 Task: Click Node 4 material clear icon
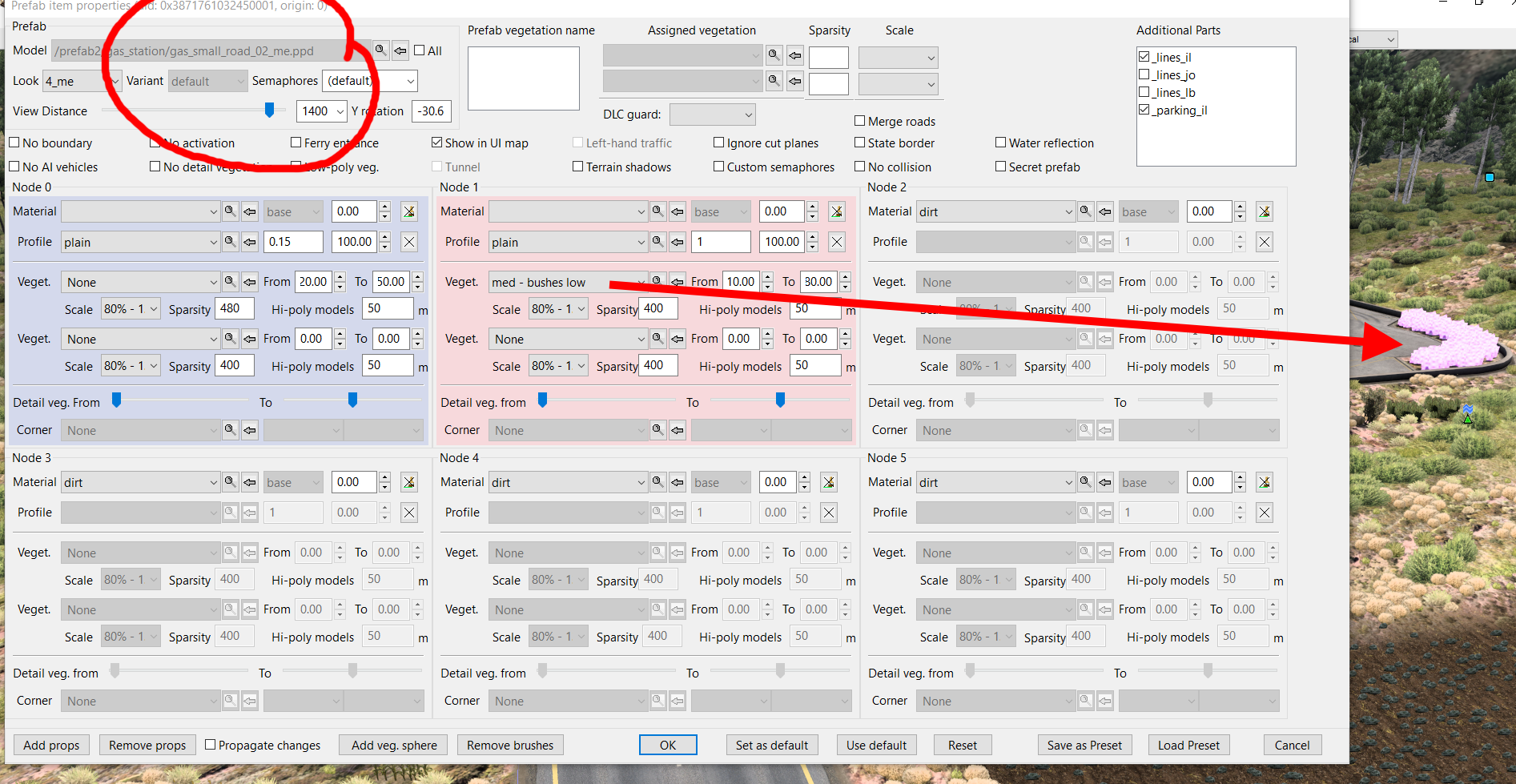[x=829, y=482]
